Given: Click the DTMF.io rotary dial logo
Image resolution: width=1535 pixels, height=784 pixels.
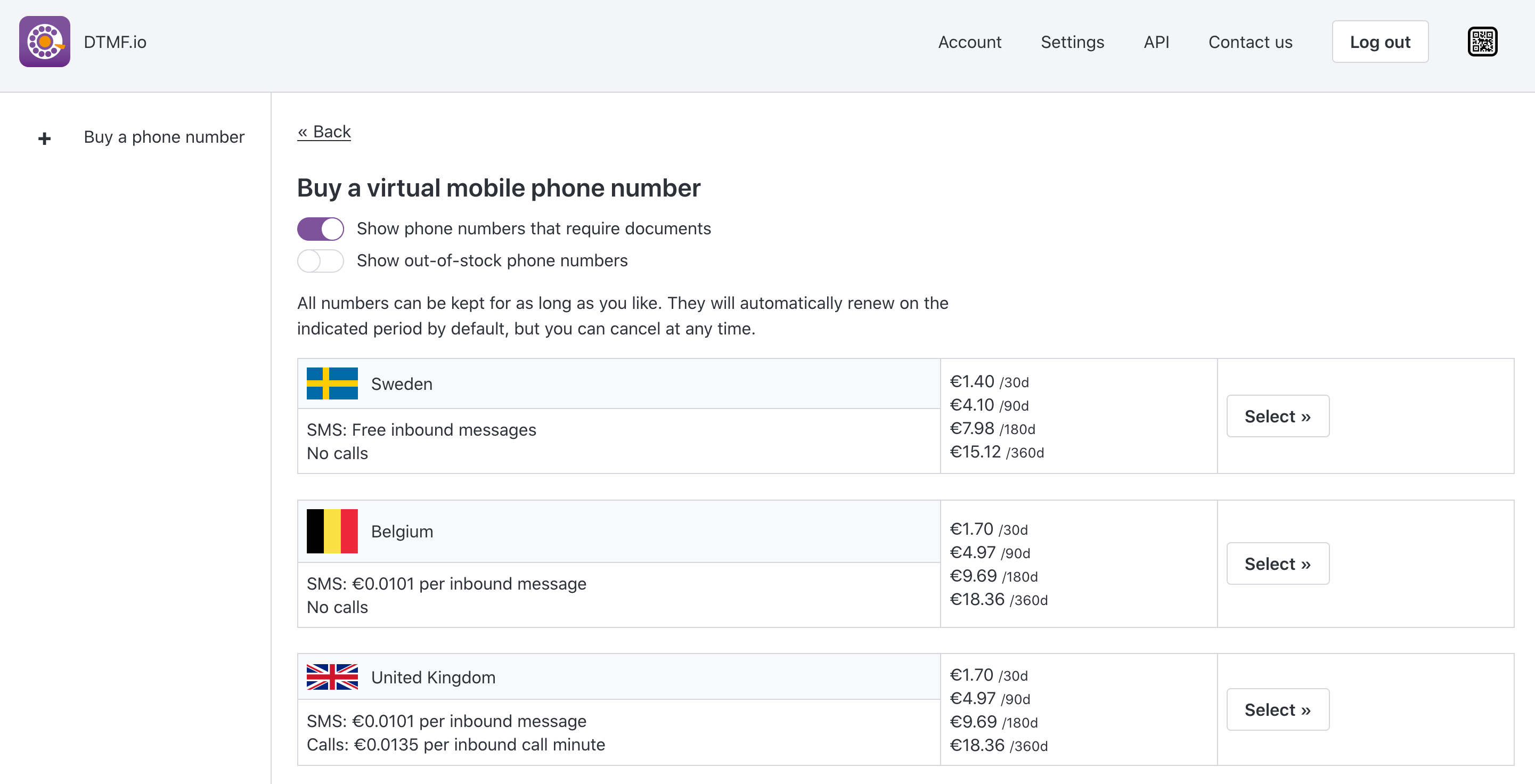Looking at the screenshot, I should tap(44, 42).
